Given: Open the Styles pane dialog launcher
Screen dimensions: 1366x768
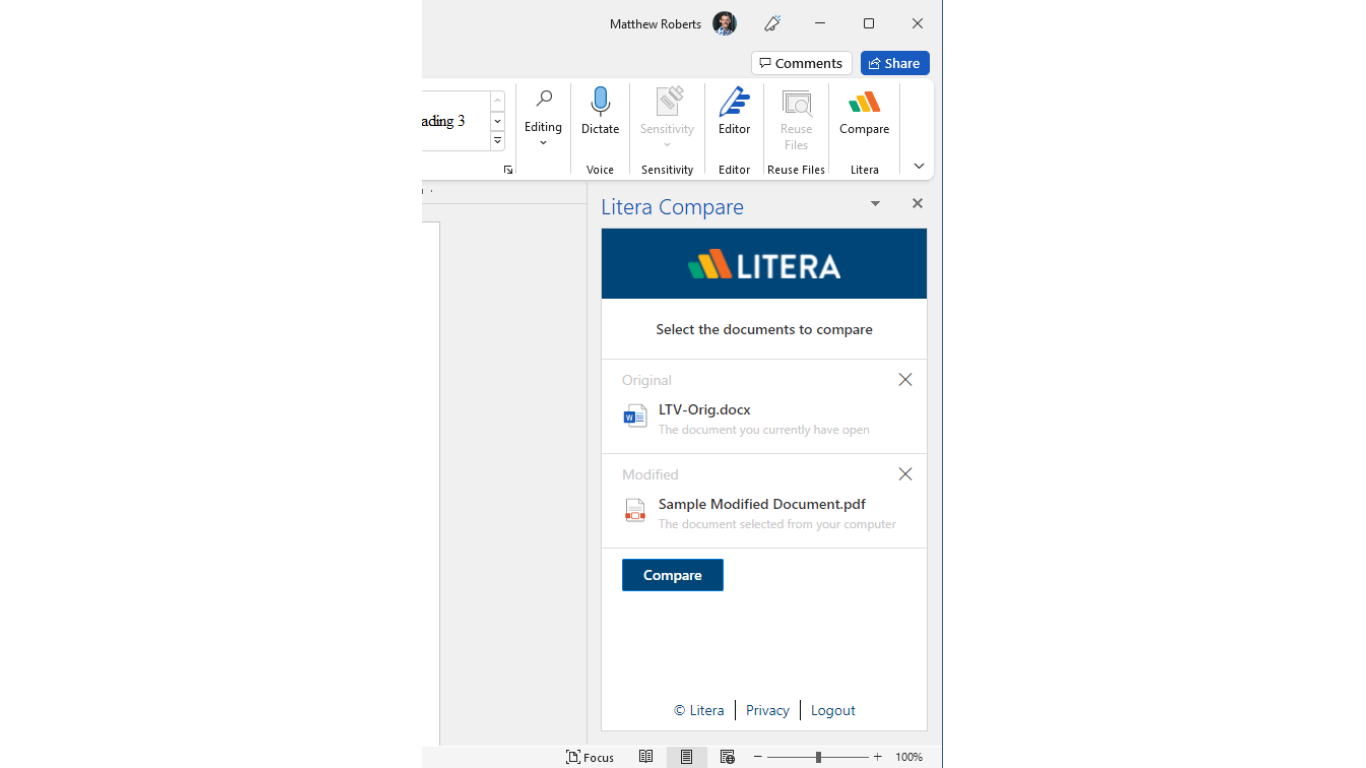Looking at the screenshot, I should (x=508, y=170).
